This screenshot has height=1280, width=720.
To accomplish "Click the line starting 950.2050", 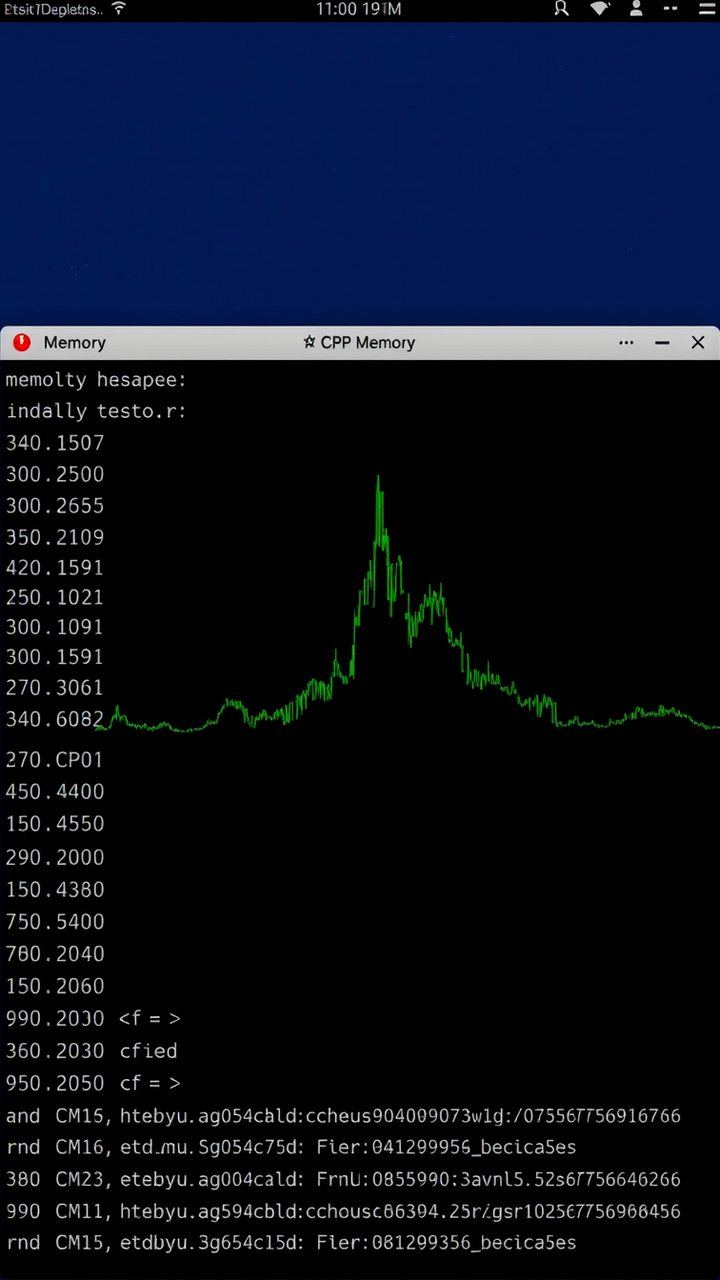I will 93,1083.
